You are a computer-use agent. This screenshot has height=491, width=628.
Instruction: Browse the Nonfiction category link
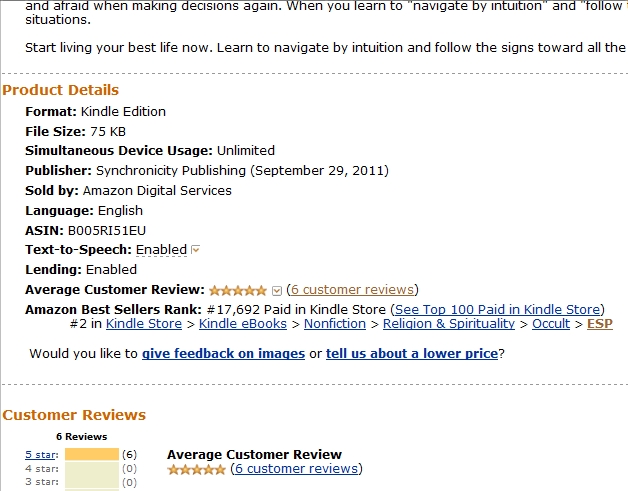(335, 324)
